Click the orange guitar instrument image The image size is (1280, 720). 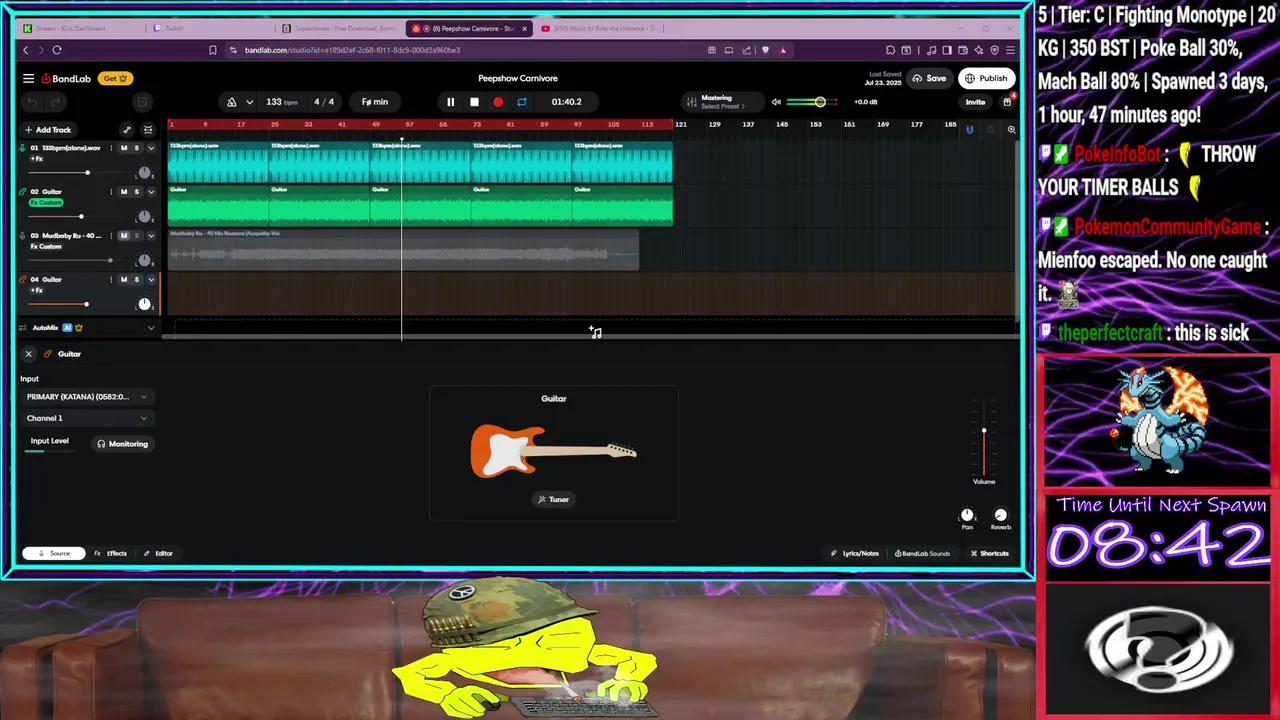coord(553,451)
